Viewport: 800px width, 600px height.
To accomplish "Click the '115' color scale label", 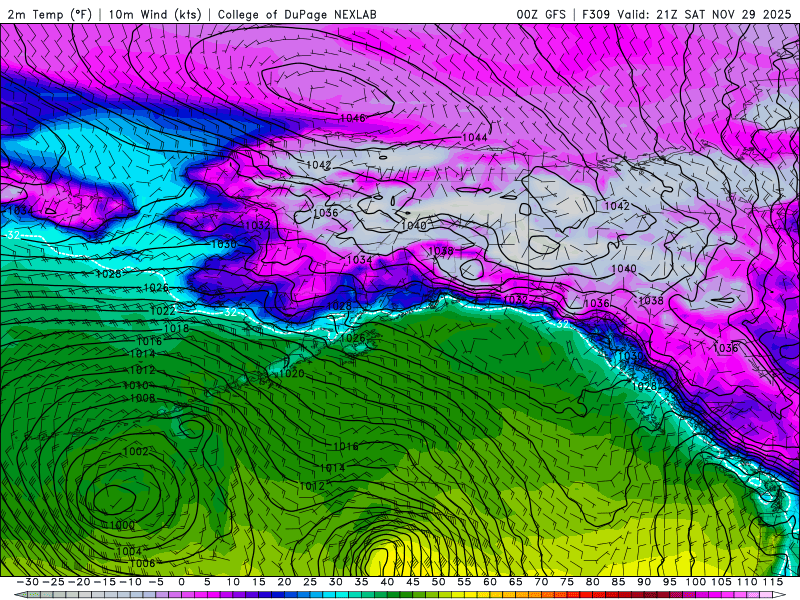I will pyautogui.click(x=772, y=582).
